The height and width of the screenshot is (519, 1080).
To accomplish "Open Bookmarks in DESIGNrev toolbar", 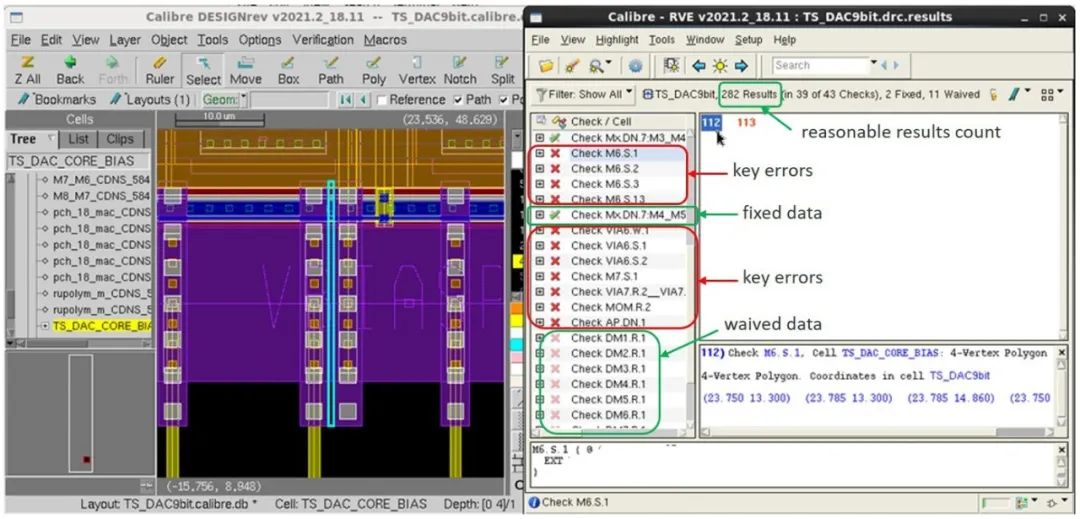I will tap(57, 100).
